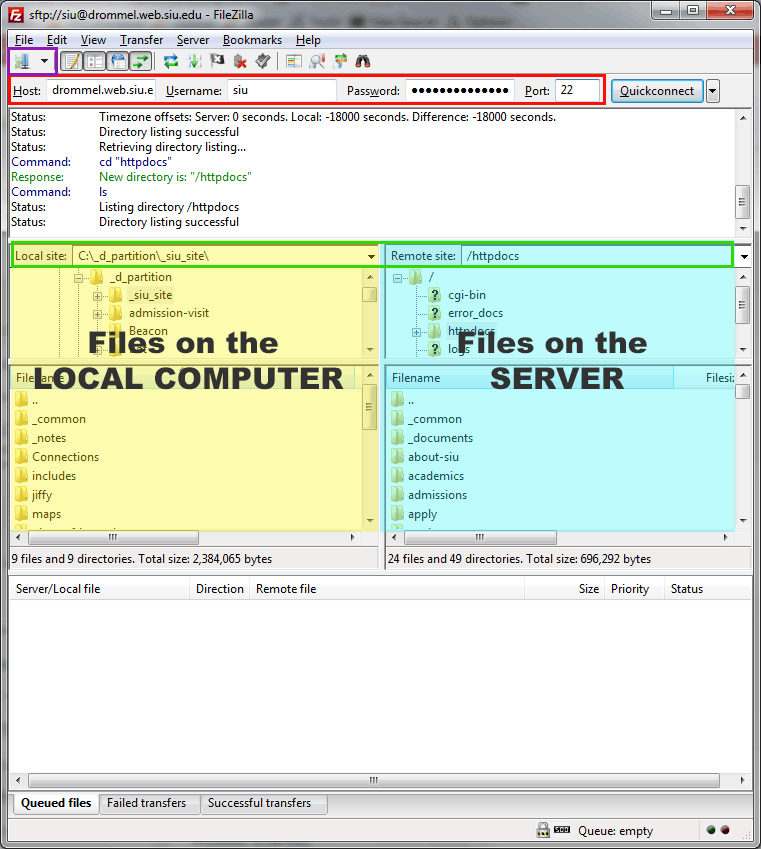Sort remote list by Filename column
761x849 pixels.
(x=530, y=378)
